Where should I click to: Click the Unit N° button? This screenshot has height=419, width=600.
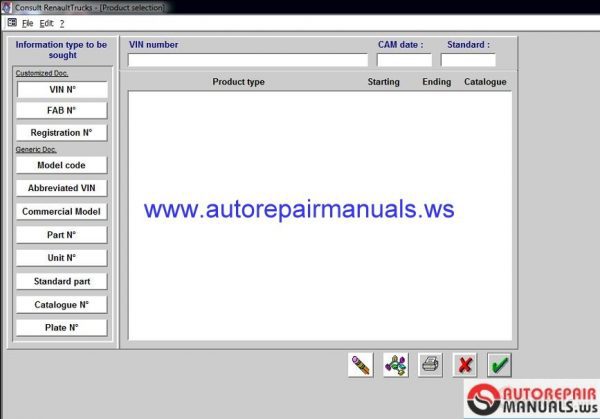pos(62,258)
